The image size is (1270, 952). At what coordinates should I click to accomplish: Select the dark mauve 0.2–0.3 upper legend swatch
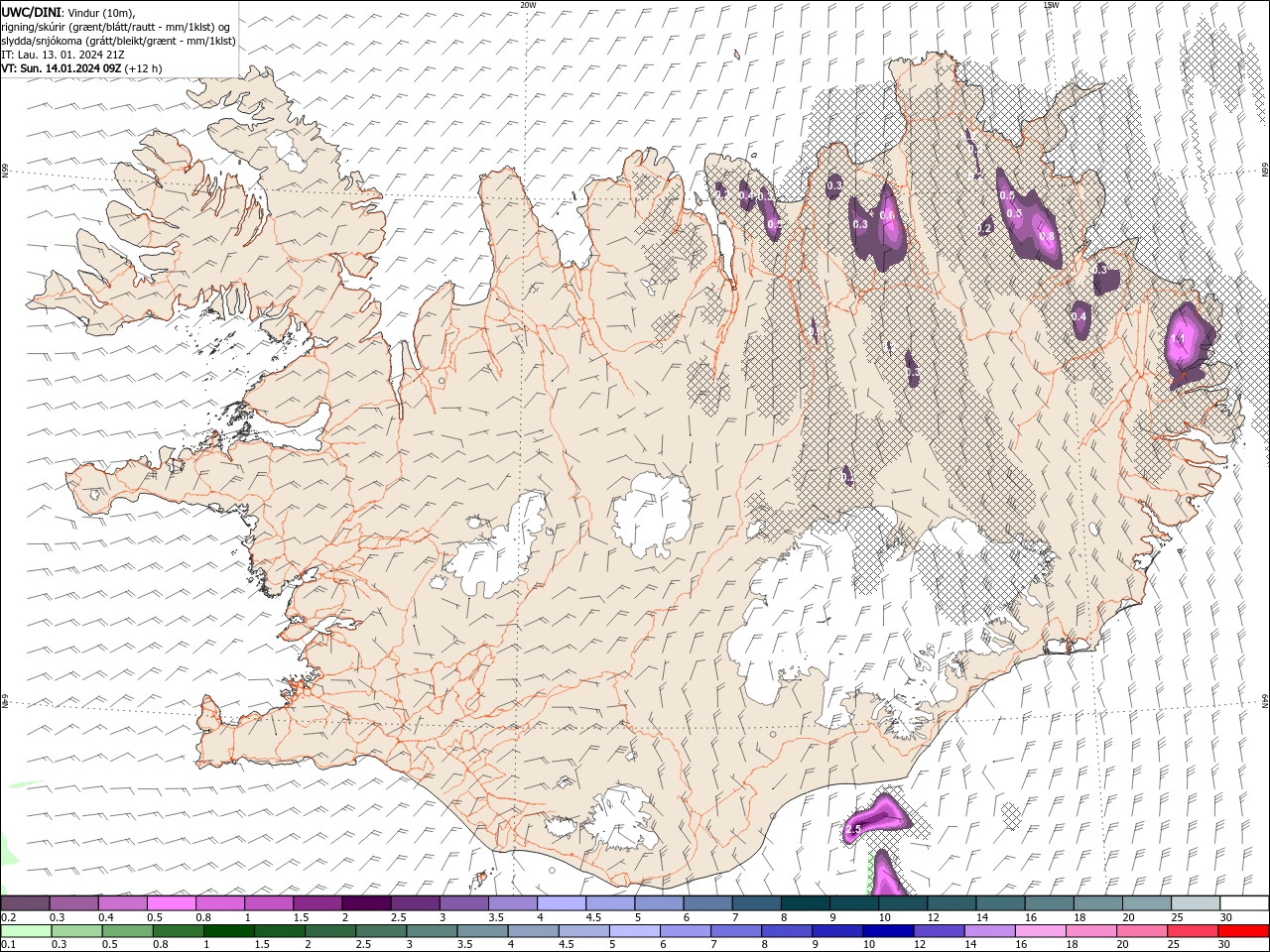[x=25, y=903]
